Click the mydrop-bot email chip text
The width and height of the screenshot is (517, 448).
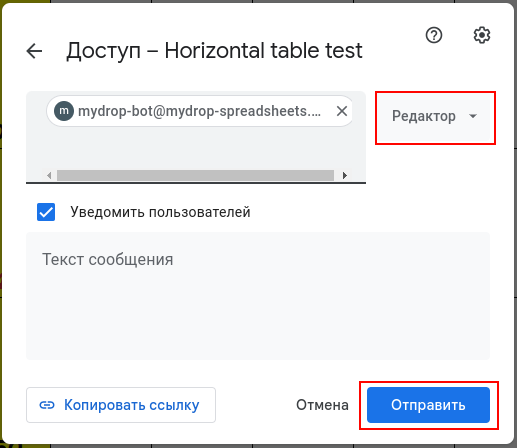coord(199,111)
